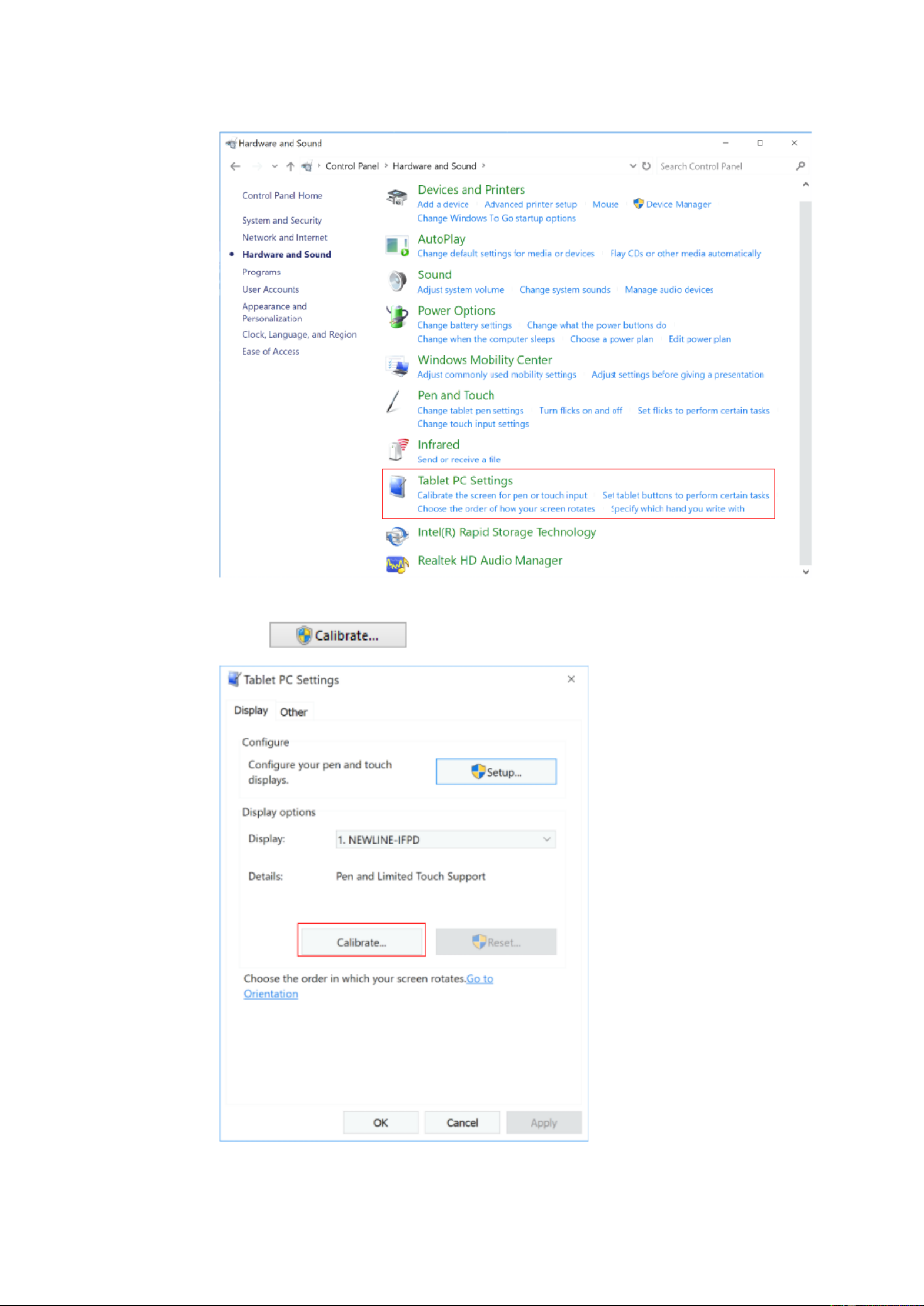Switch to the Other tab
The width and height of the screenshot is (924, 1306).
coord(293,712)
